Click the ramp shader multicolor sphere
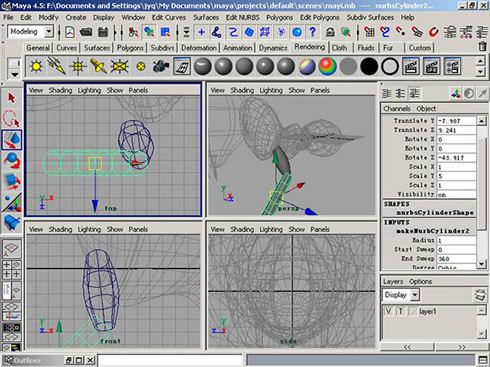The height and width of the screenshot is (367, 490). point(328,66)
